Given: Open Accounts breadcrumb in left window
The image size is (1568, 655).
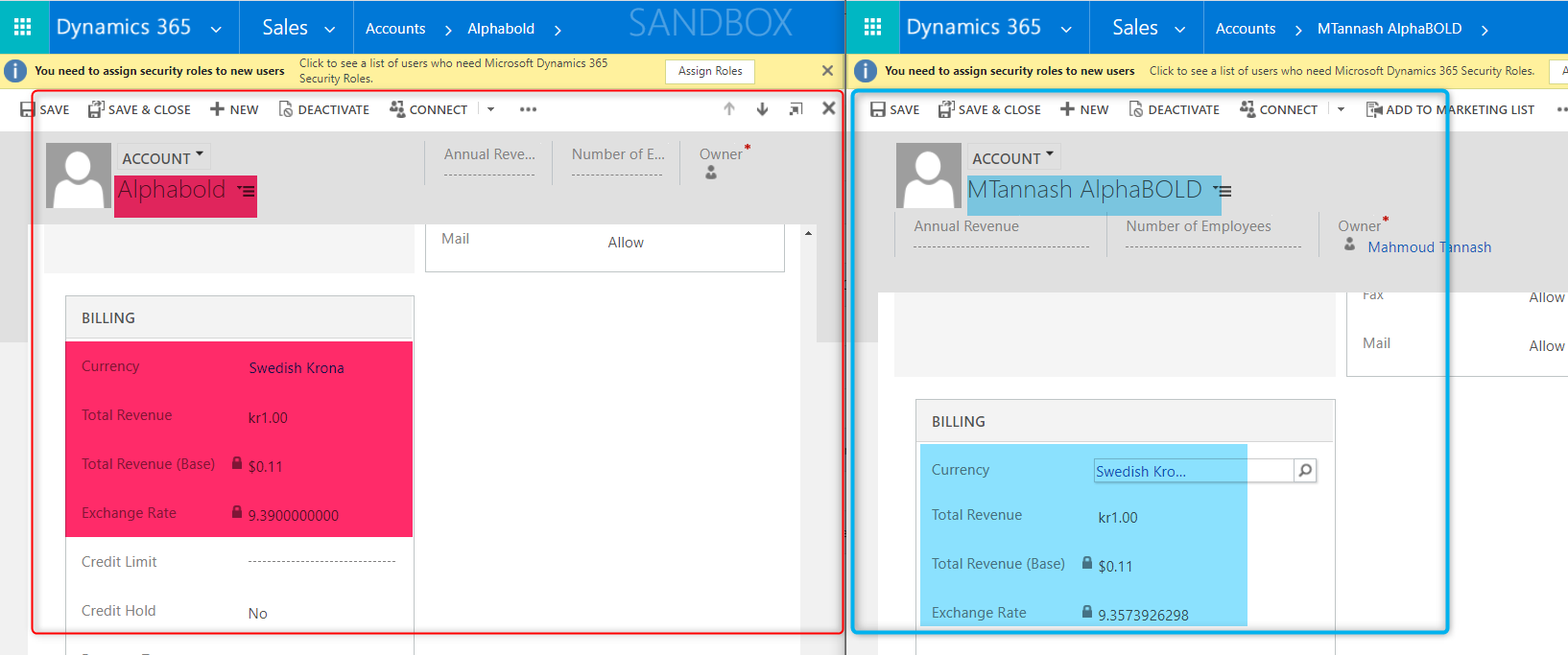Looking at the screenshot, I should tap(395, 29).
